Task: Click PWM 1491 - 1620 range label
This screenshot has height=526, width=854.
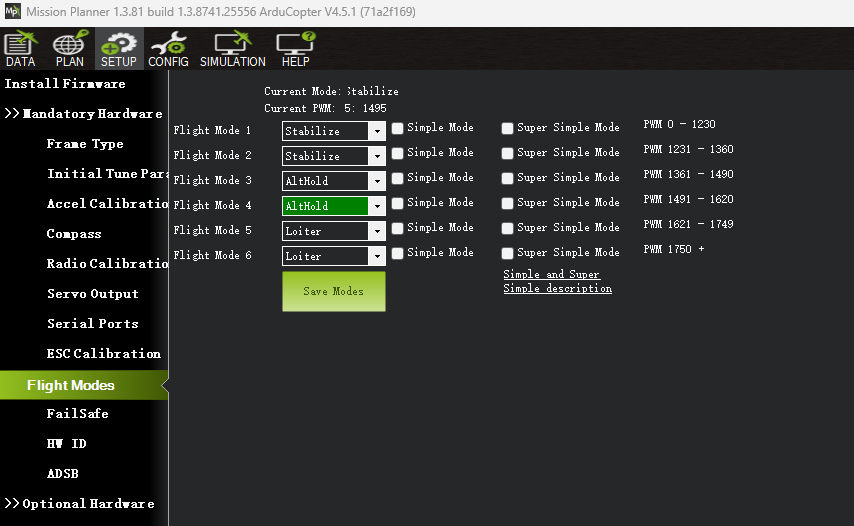Action: [x=688, y=199]
